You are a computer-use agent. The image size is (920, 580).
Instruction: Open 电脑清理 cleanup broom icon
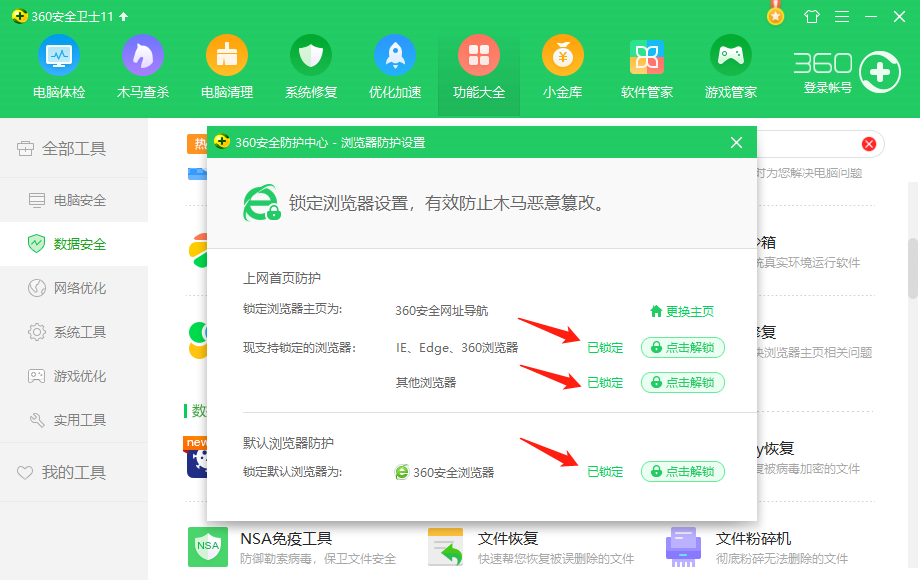(227, 55)
